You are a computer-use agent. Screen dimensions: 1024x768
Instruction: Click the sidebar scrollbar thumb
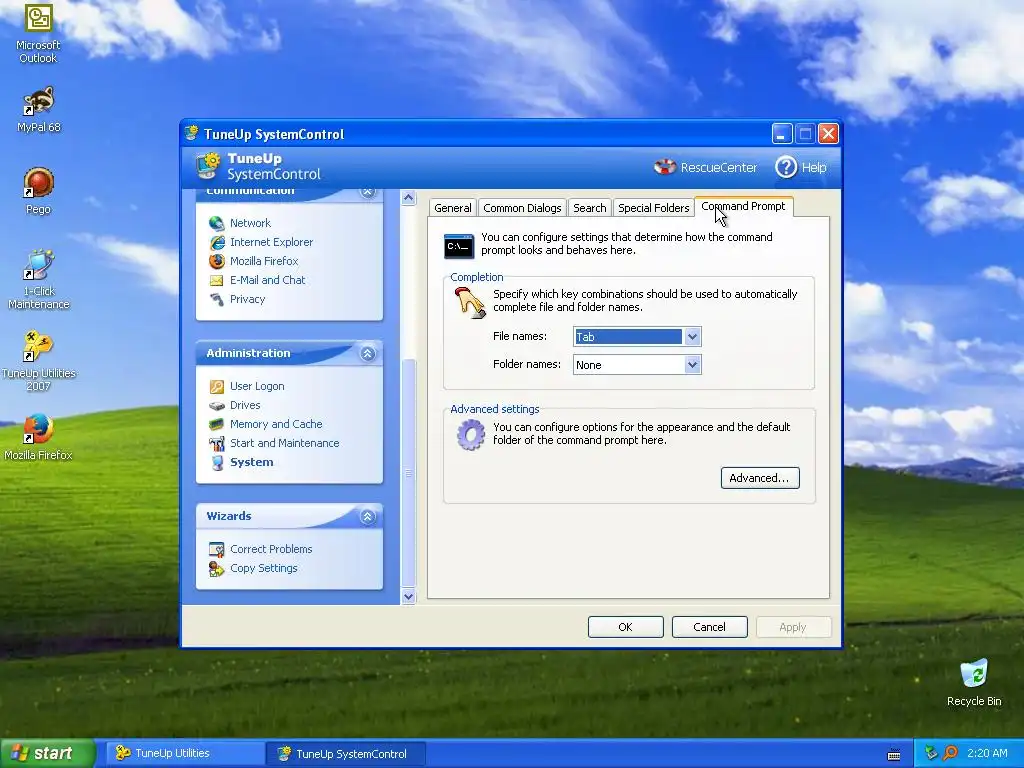point(408,472)
